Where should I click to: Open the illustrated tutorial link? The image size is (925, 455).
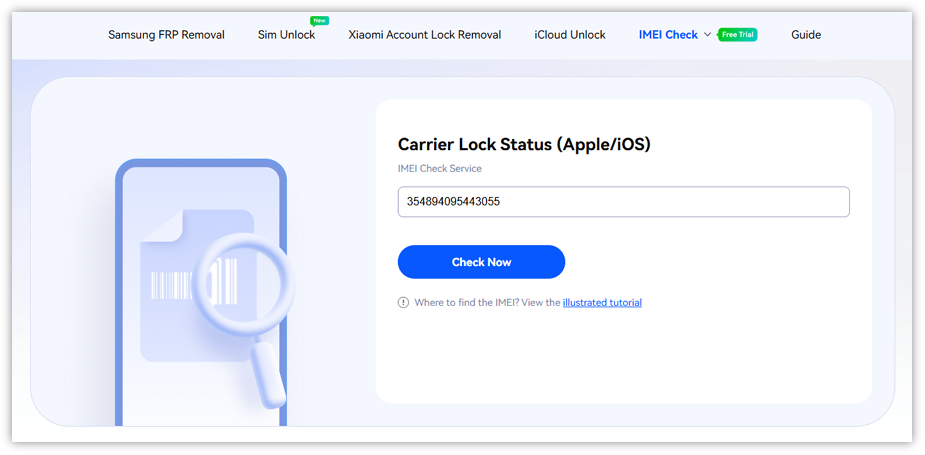(x=602, y=303)
